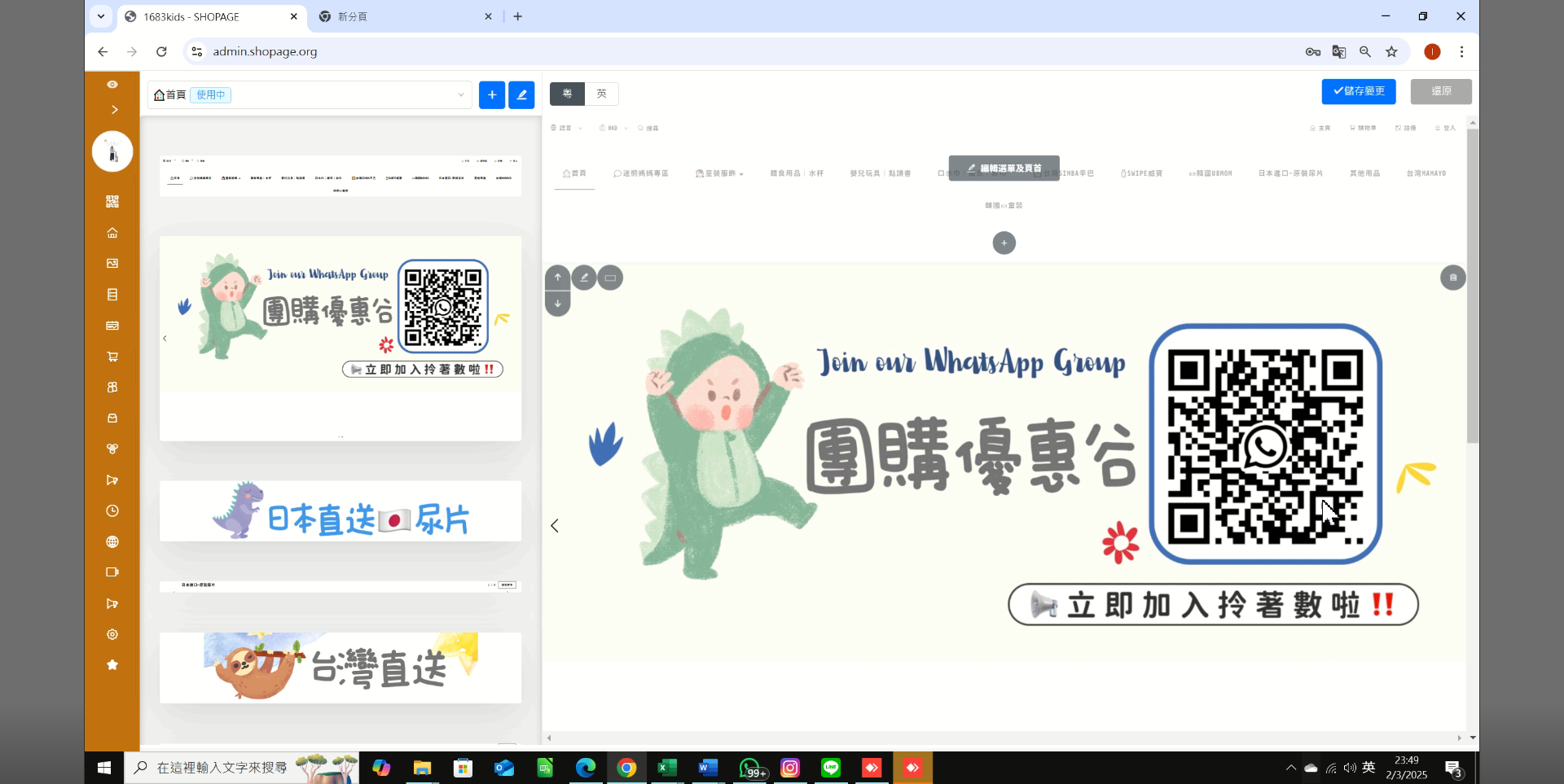Open the QR code icon in the sidebar
This screenshot has width=1564, height=784.
coord(112,201)
